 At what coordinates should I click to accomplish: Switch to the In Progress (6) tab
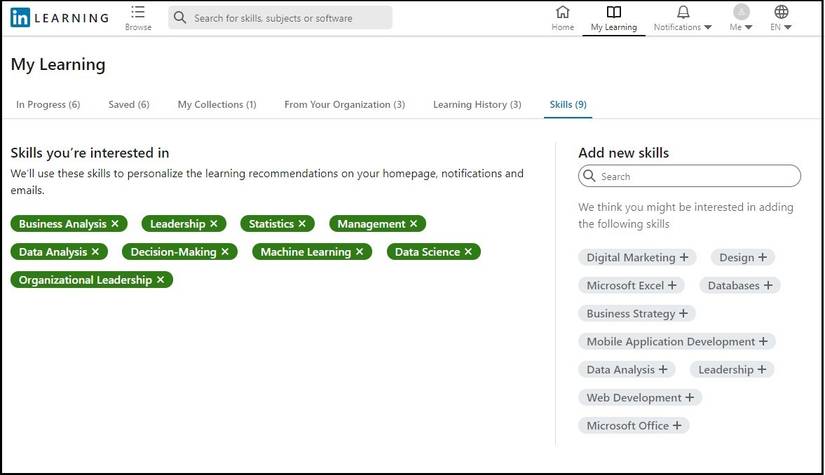pyautogui.click(x=48, y=104)
